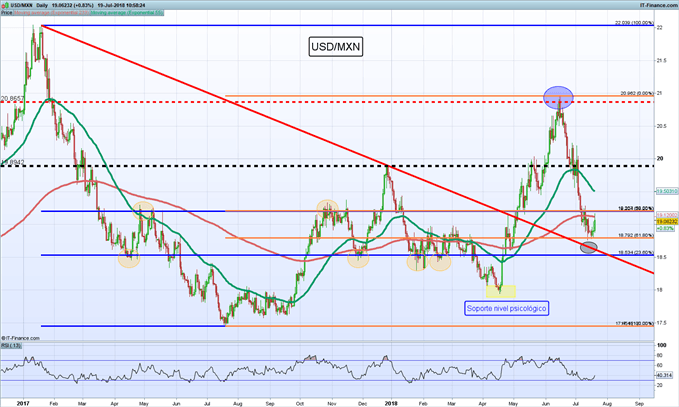Click the 2018 label on time axis
Viewport: 679px width, 407px height.
391,404
